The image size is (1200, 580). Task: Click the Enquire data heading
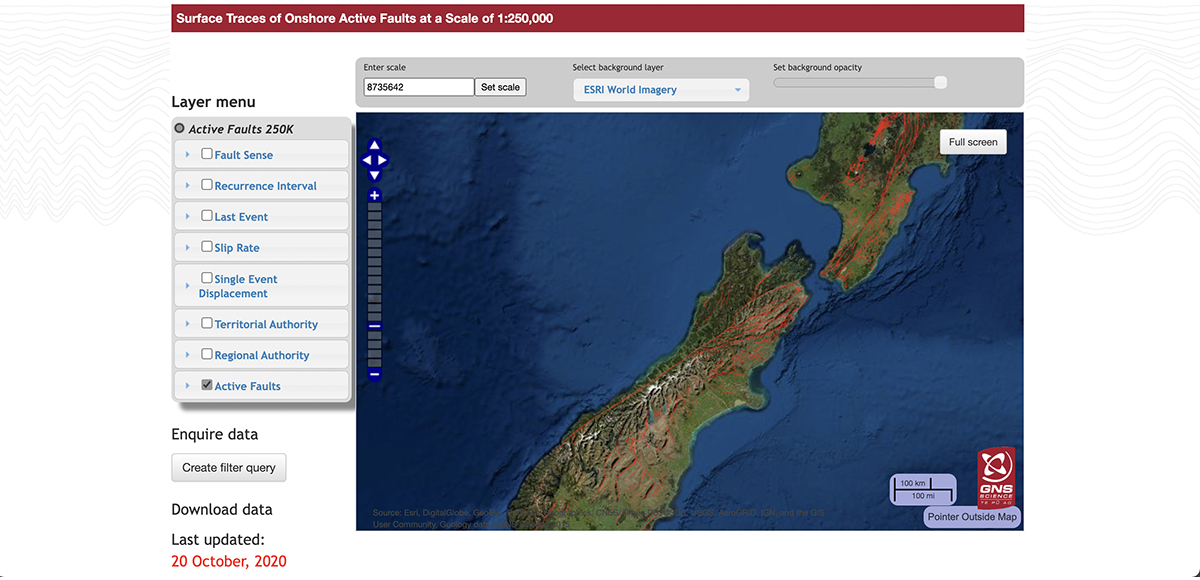pyautogui.click(x=214, y=434)
